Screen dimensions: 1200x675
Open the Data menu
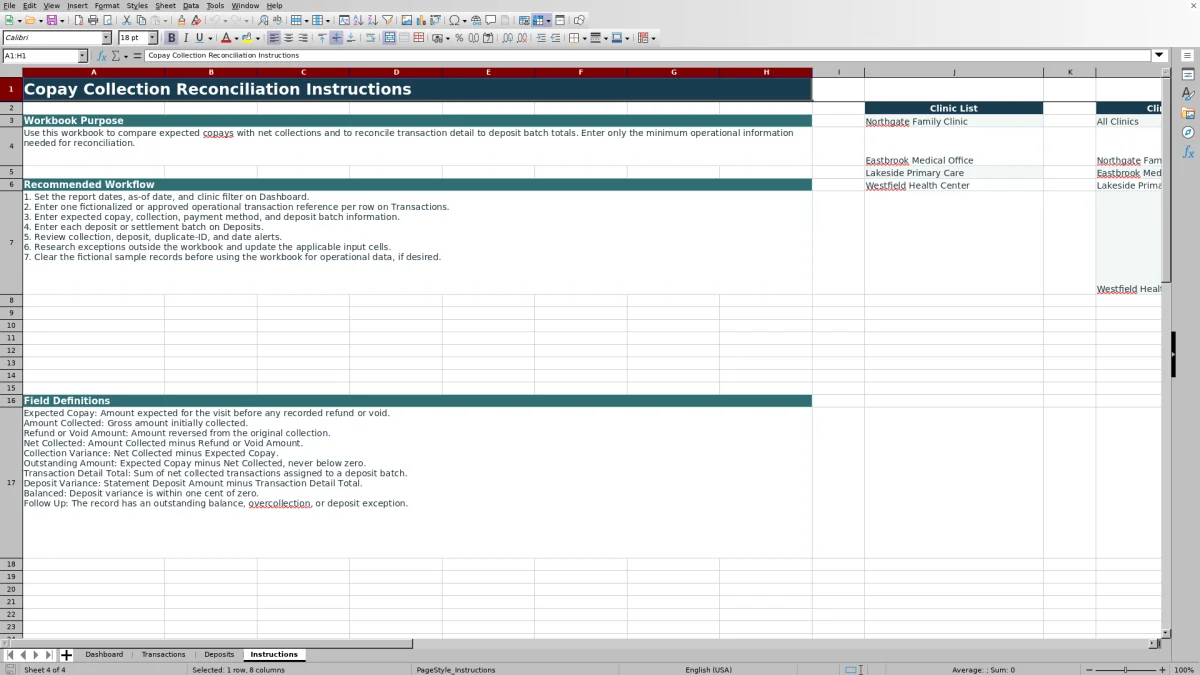[x=191, y=6]
